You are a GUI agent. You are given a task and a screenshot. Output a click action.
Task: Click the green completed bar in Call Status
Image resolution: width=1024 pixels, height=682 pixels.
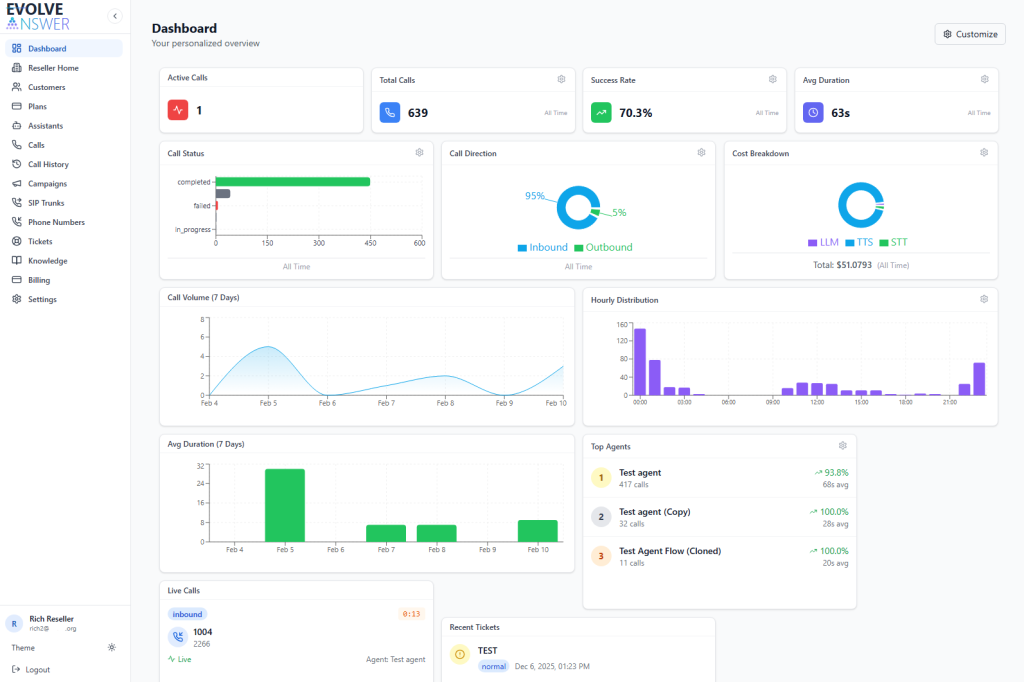(x=292, y=182)
